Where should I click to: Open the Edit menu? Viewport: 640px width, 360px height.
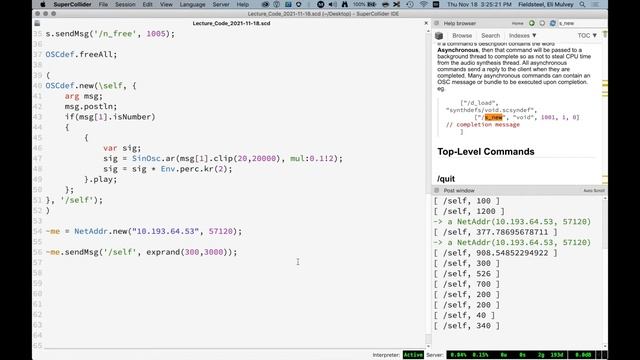147,4
